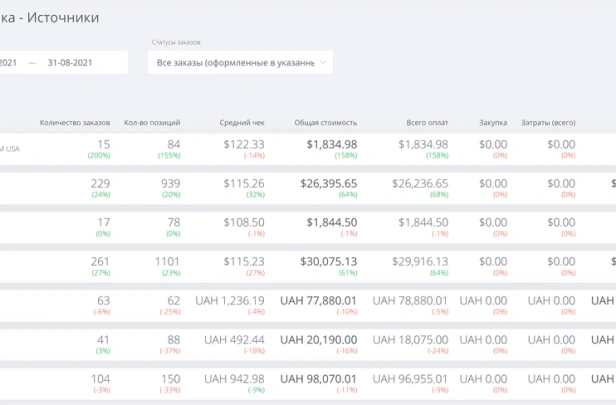
Task: Click the average check value UAH 1,236.19
Action: pyautogui.click(x=234, y=300)
